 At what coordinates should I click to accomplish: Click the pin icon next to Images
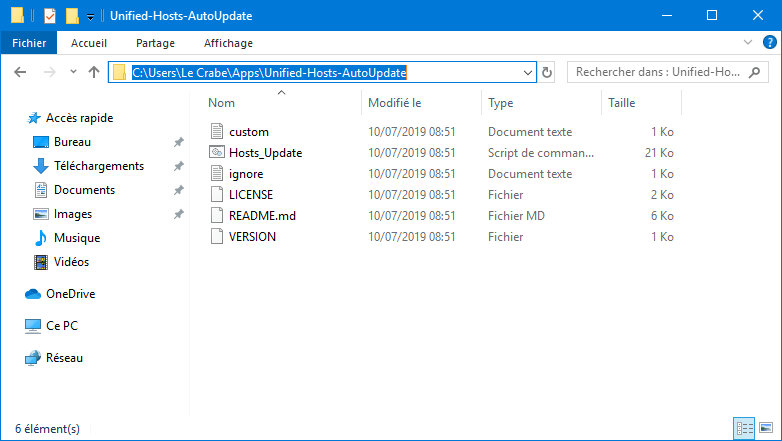coord(179,214)
